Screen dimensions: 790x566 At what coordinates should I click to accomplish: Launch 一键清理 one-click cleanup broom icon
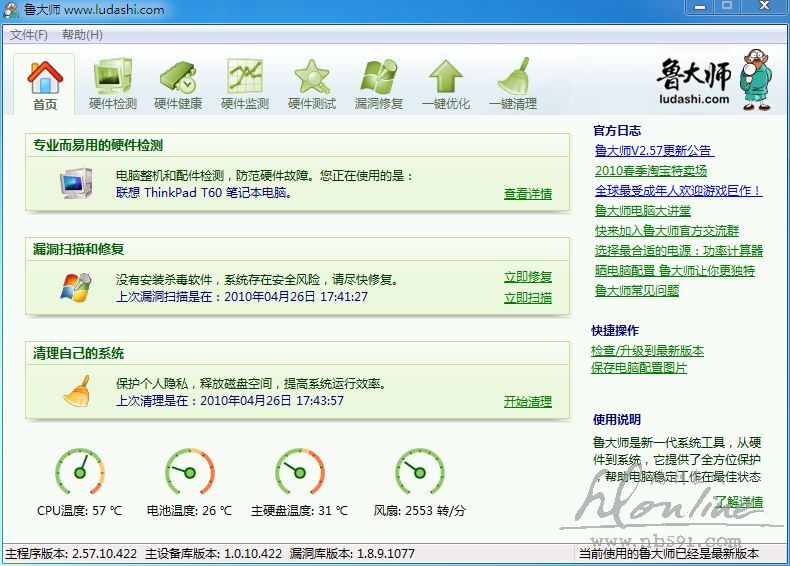512,83
